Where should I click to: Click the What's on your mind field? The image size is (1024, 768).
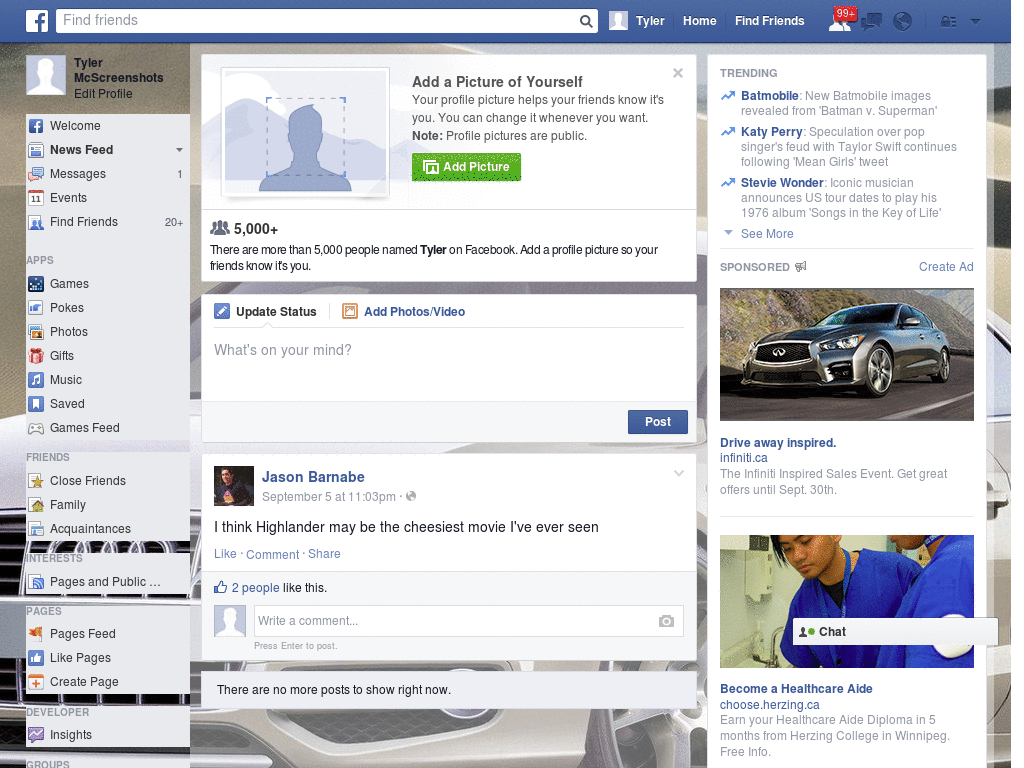(x=449, y=364)
